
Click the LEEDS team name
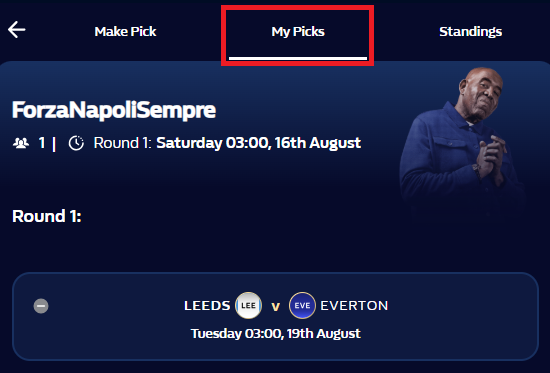click(x=207, y=306)
